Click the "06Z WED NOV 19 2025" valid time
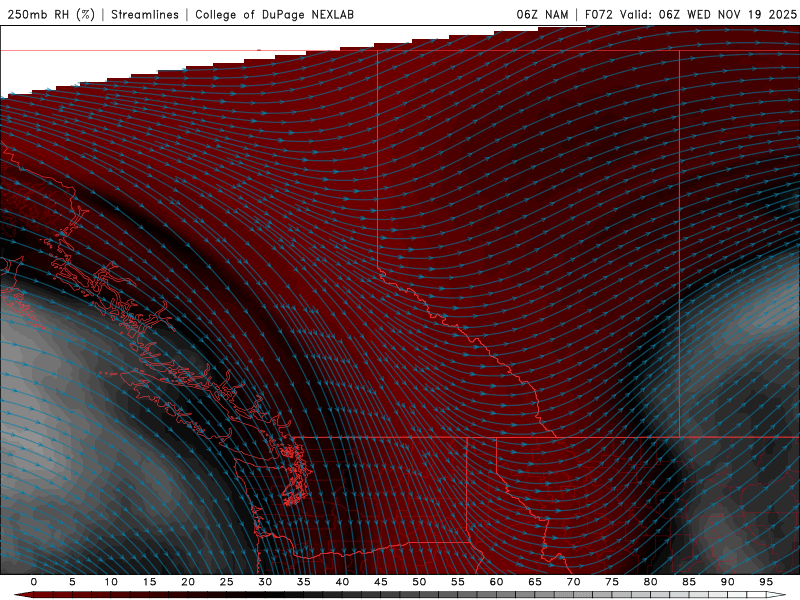Image resolution: width=800 pixels, height=600 pixels. 728,14
